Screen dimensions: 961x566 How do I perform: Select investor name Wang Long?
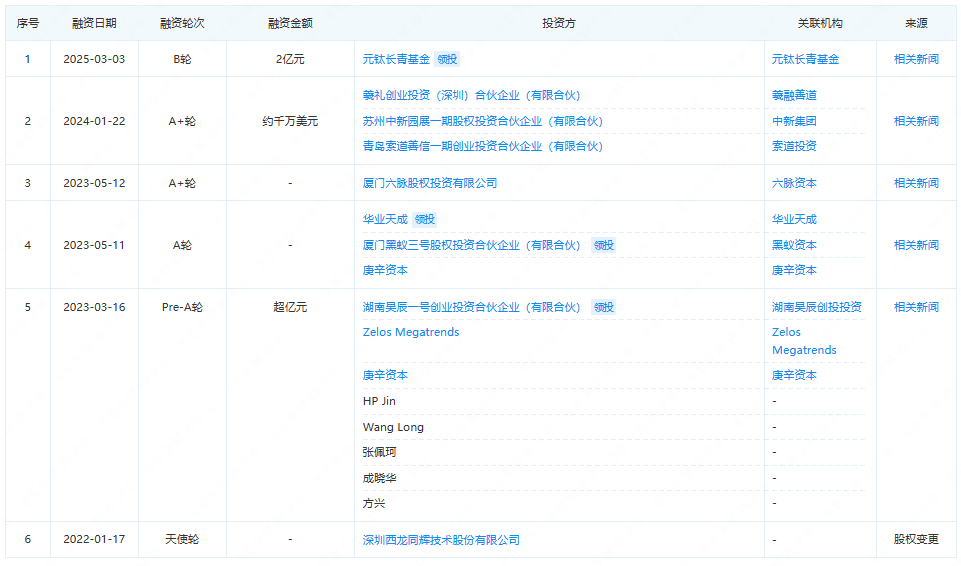pos(393,427)
